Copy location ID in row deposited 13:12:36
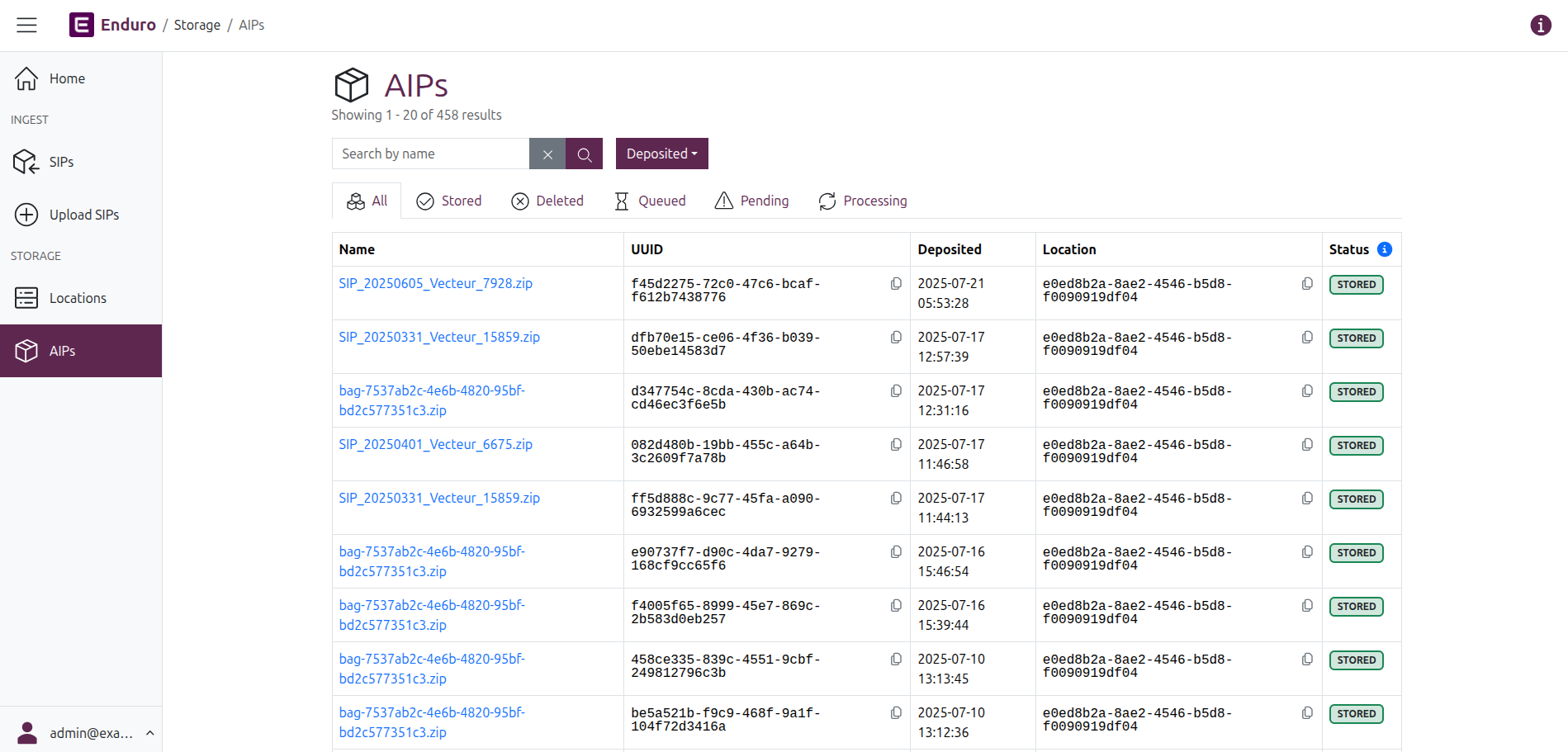The image size is (1568, 752). pyautogui.click(x=1307, y=713)
